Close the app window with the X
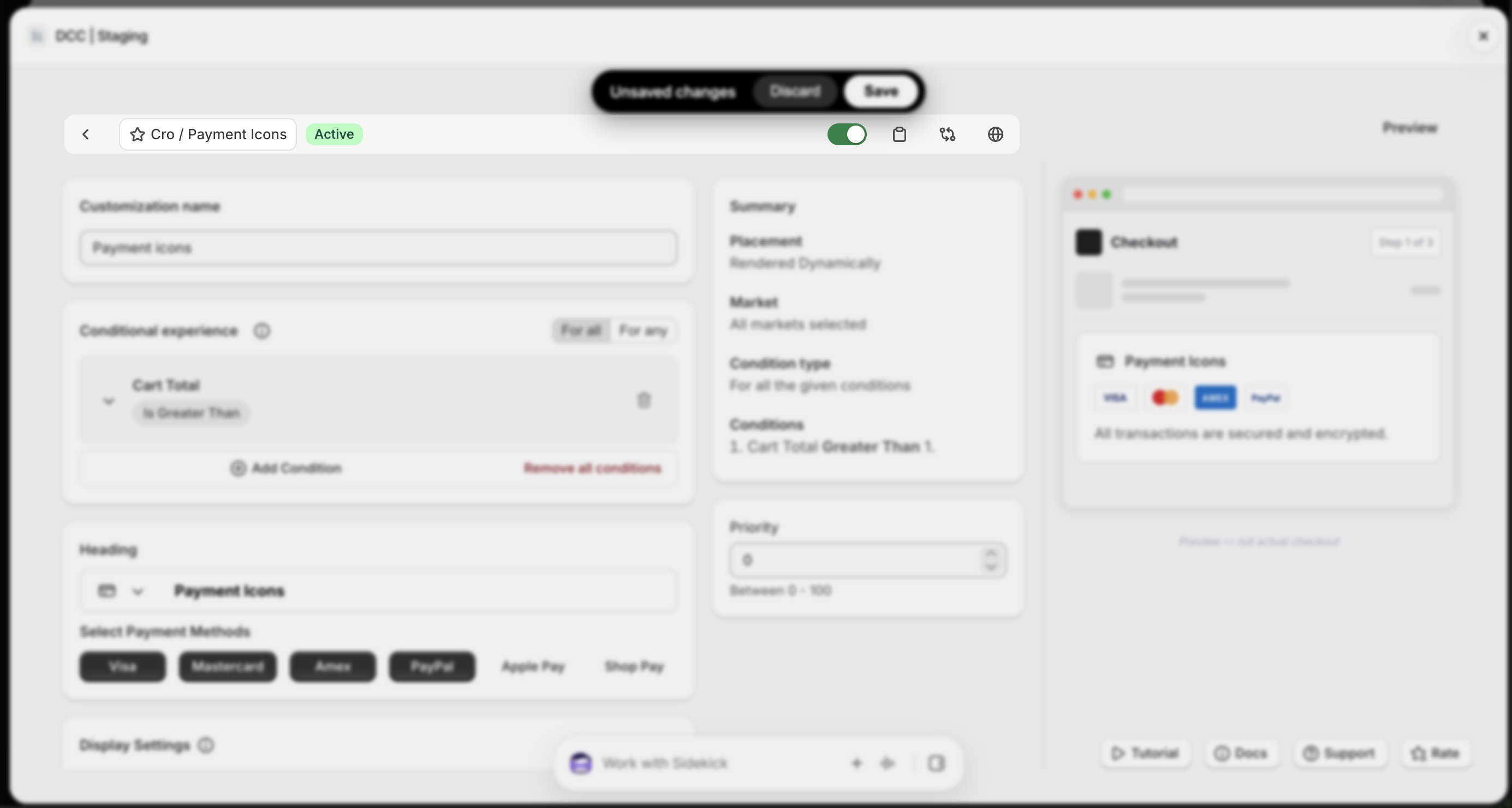This screenshot has height=808, width=1512. (x=1483, y=37)
